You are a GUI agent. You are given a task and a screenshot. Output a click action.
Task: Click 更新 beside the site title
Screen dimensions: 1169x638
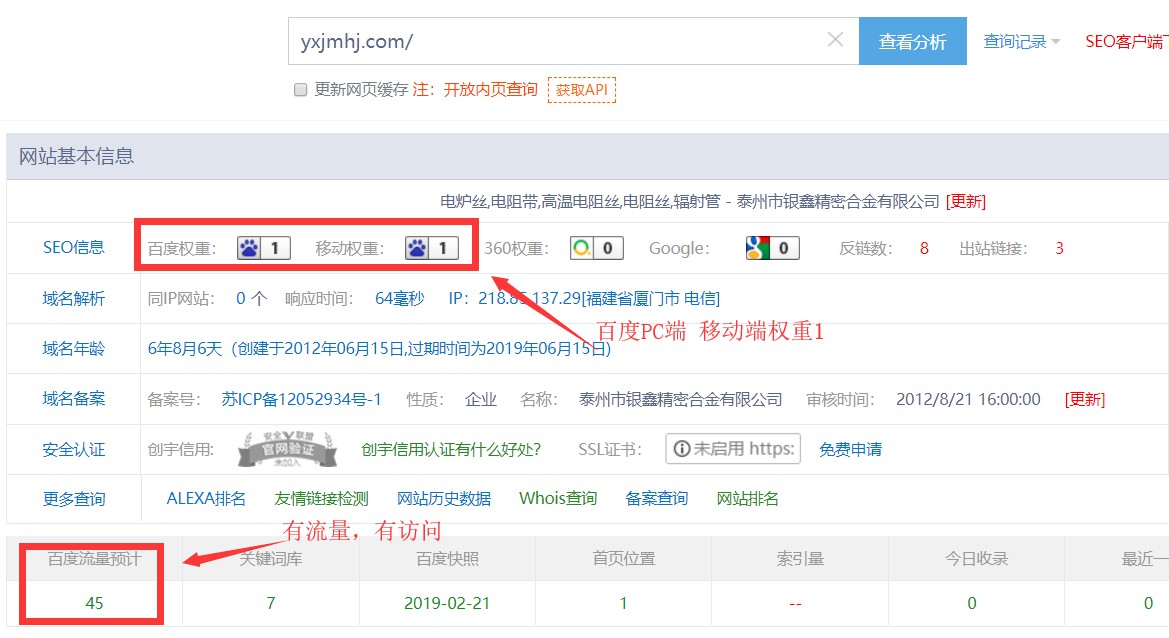(965, 202)
